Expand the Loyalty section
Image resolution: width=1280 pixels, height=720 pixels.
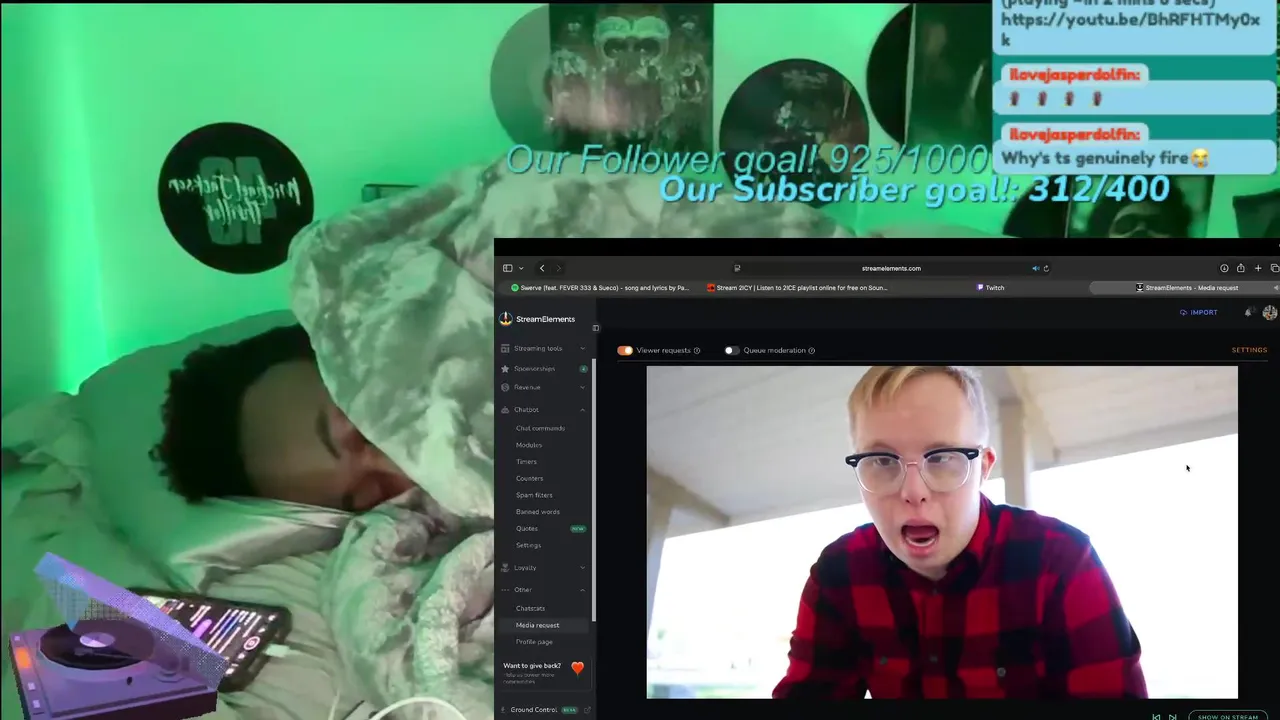click(x=544, y=568)
